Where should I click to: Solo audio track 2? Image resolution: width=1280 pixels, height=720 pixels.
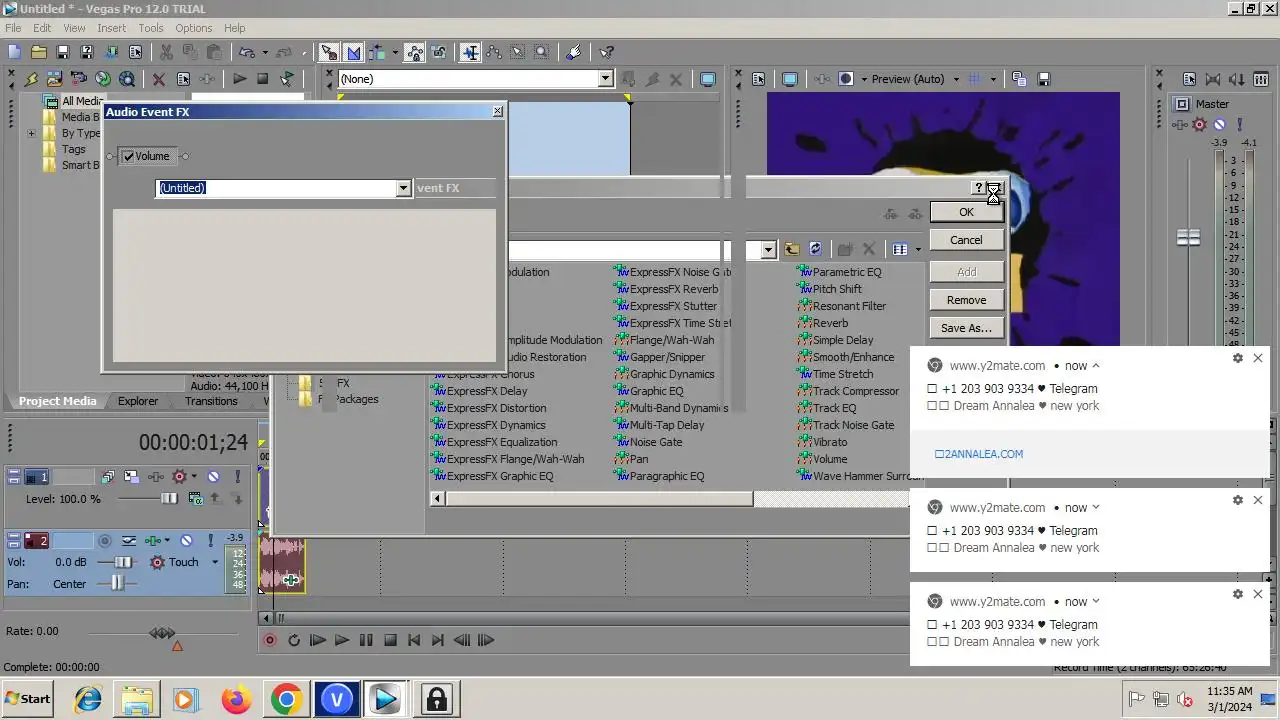tap(210, 540)
